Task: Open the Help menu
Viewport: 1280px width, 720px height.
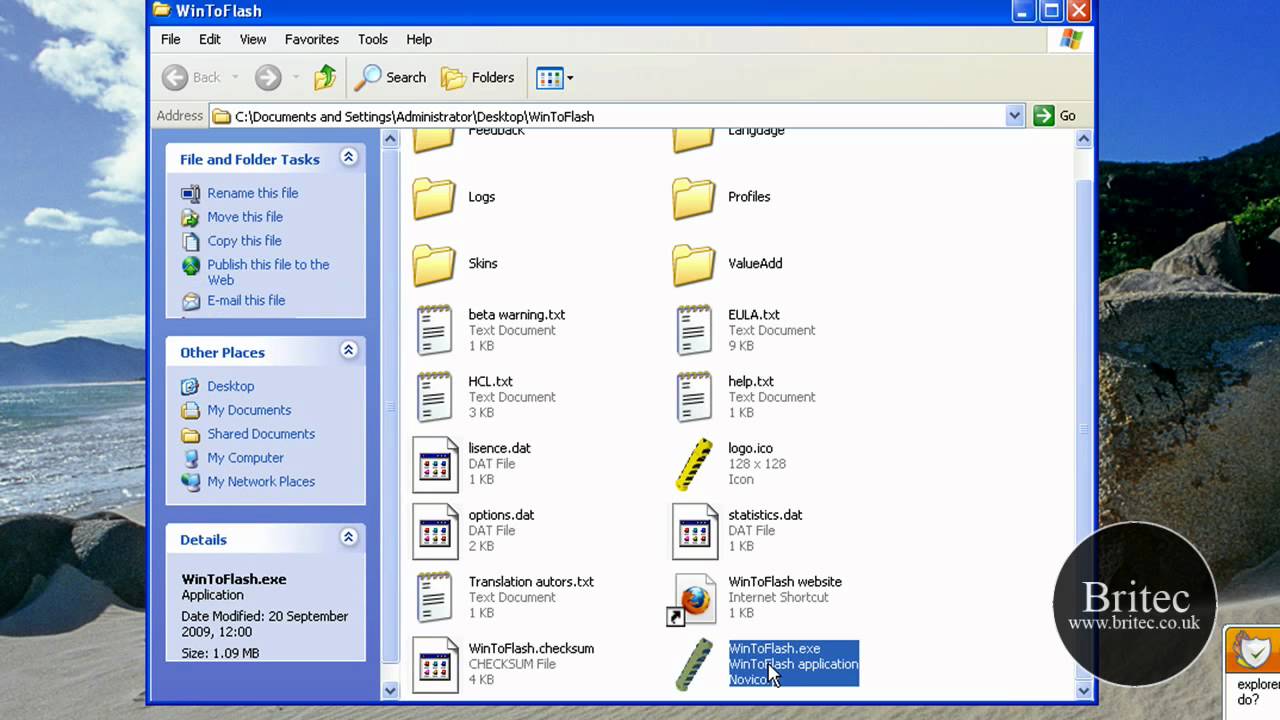Action: [x=419, y=39]
